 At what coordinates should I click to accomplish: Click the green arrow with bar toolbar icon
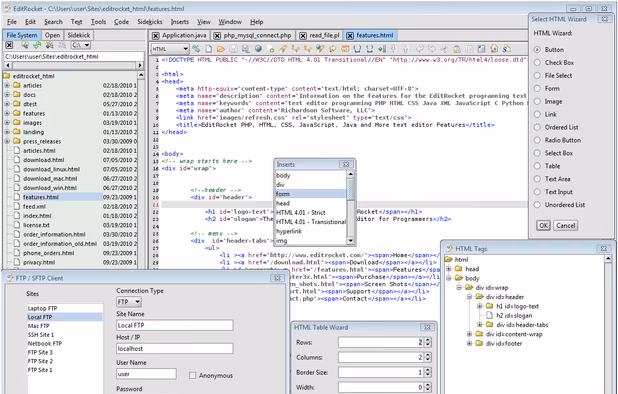coord(382,49)
